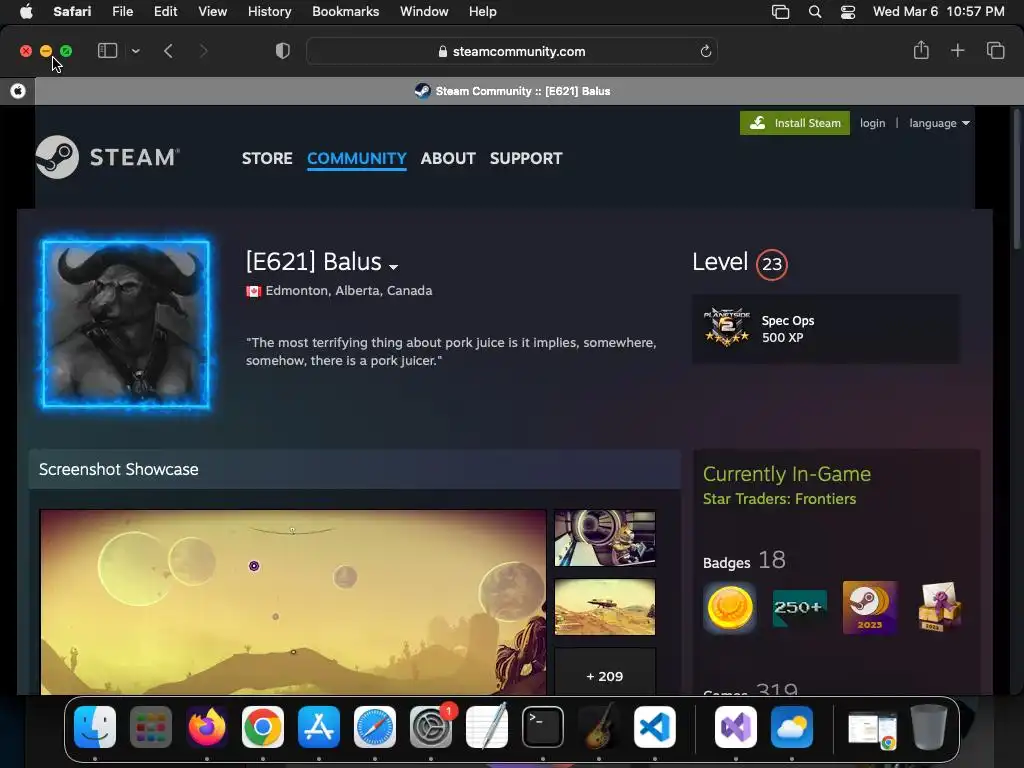This screenshot has height=768, width=1024.
Task: Open Launchpad from the Dock
Action: click(x=151, y=727)
